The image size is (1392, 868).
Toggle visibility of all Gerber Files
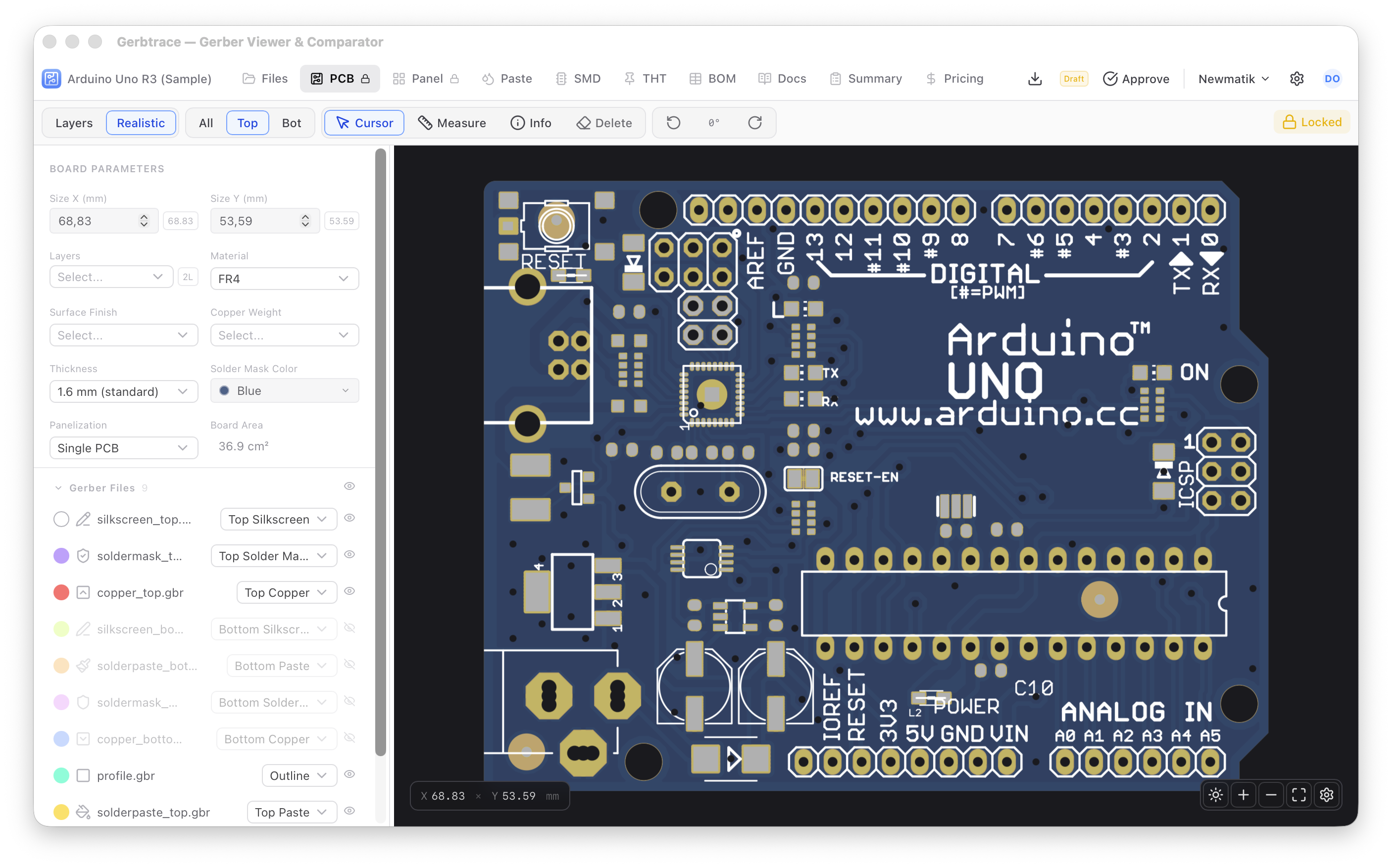pos(349,486)
